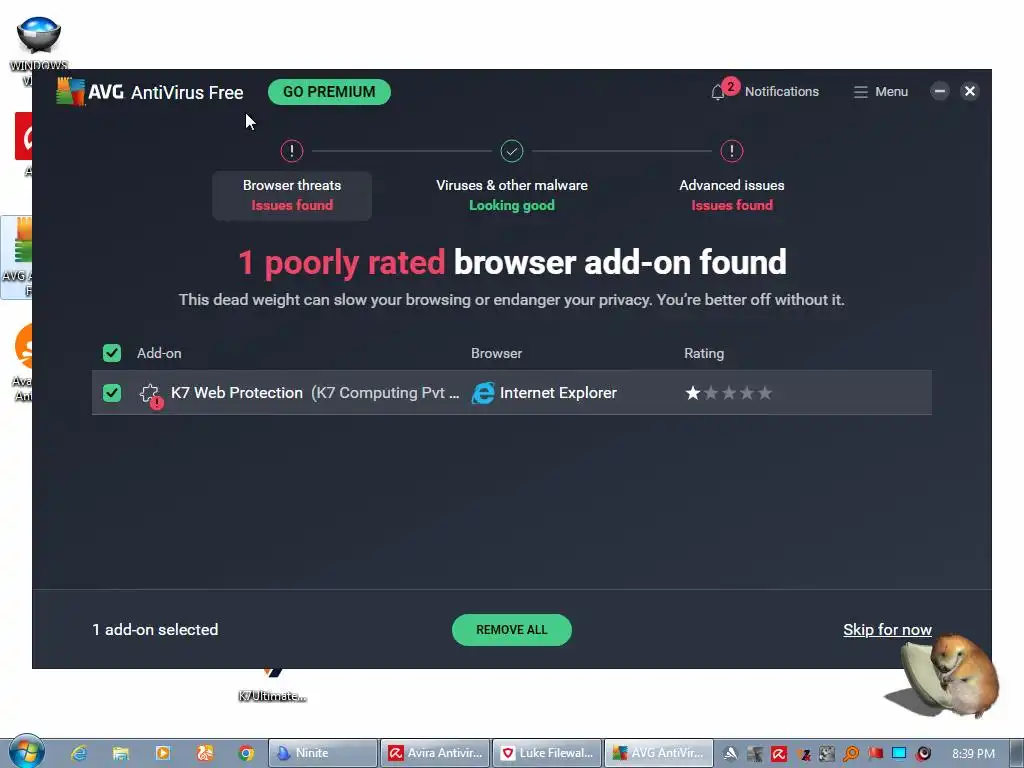Switch to the Luke Filewalker taskbar window
This screenshot has height=768, width=1024.
(x=547, y=753)
